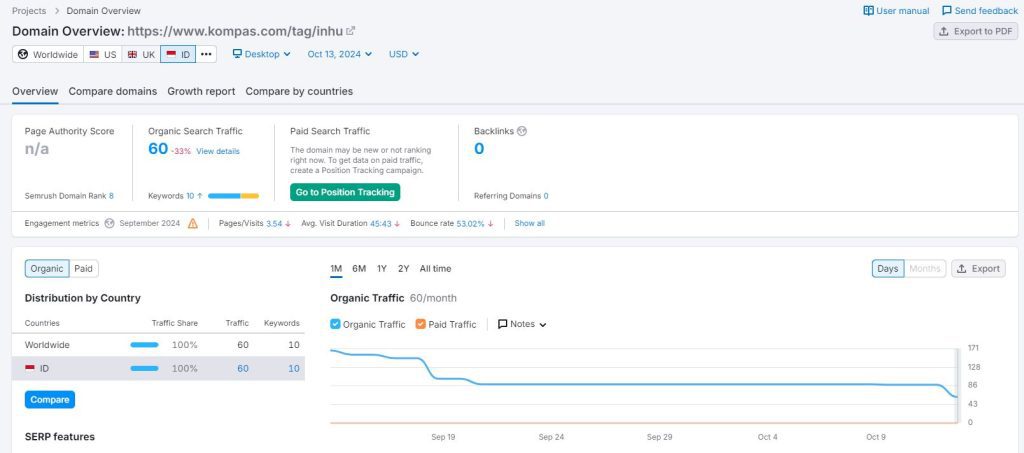Image resolution: width=1024 pixels, height=453 pixels.
Task: Click the blue Compare button
Action: pyautogui.click(x=50, y=399)
